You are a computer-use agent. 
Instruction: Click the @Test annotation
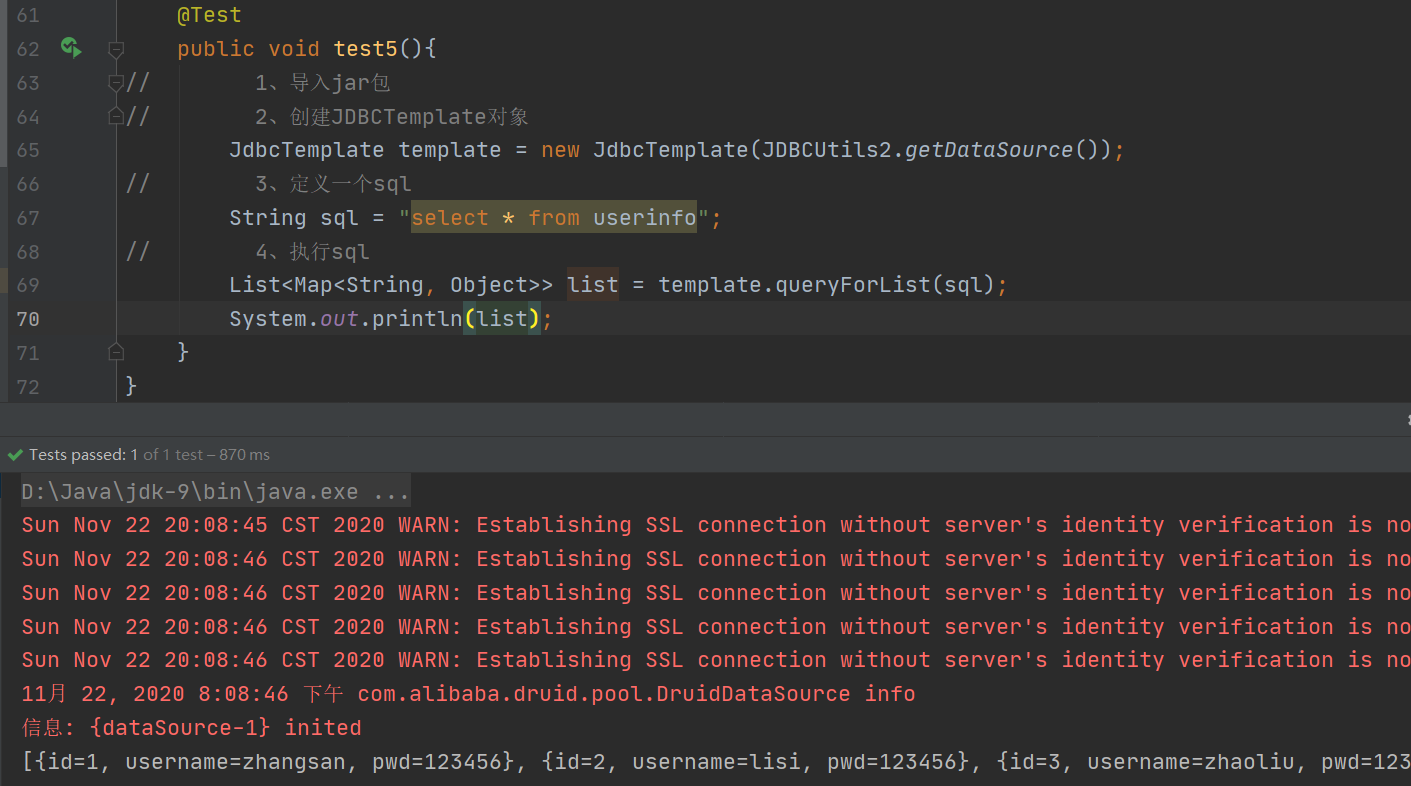click(x=209, y=15)
